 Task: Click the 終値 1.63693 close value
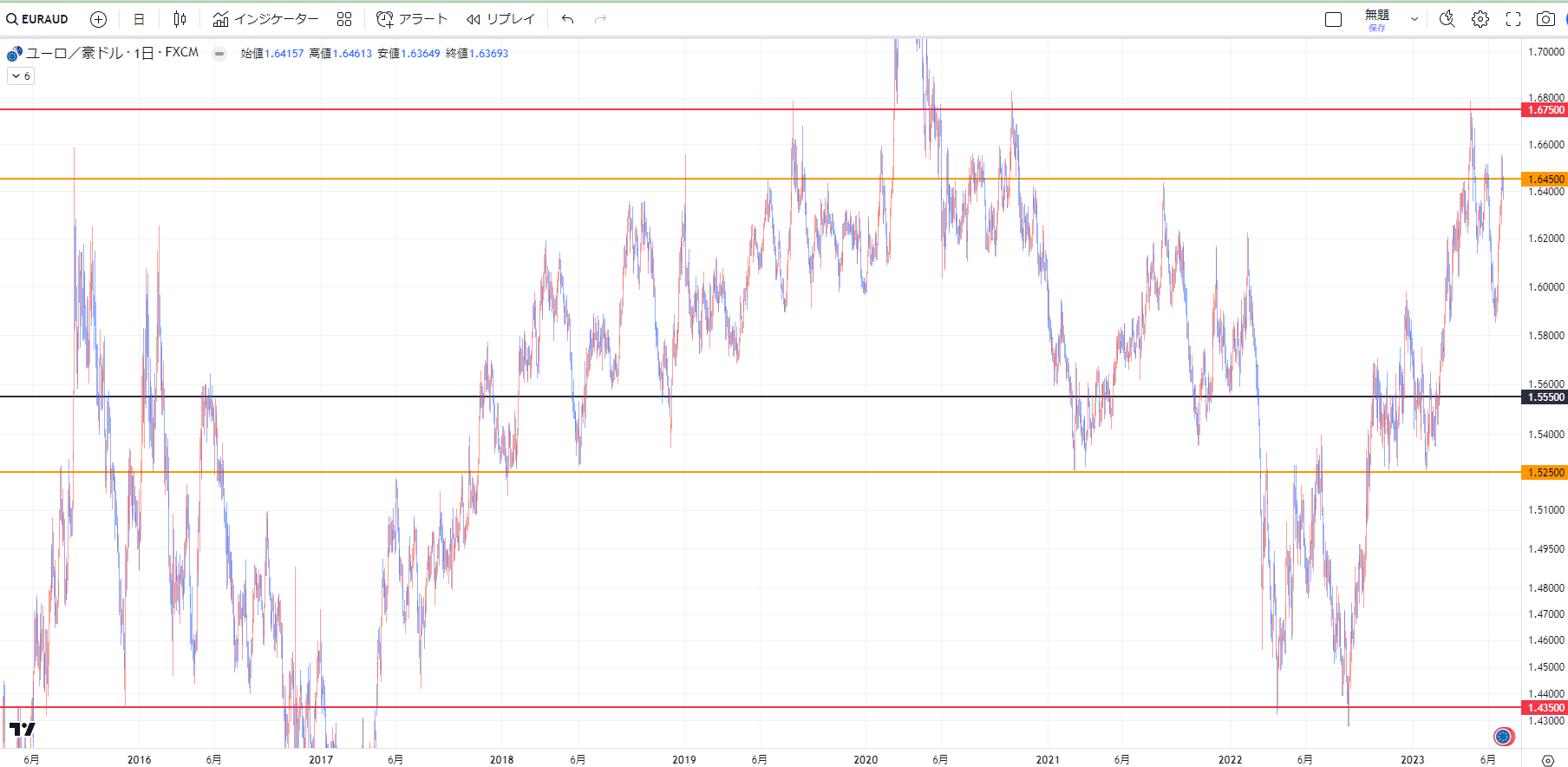point(477,54)
